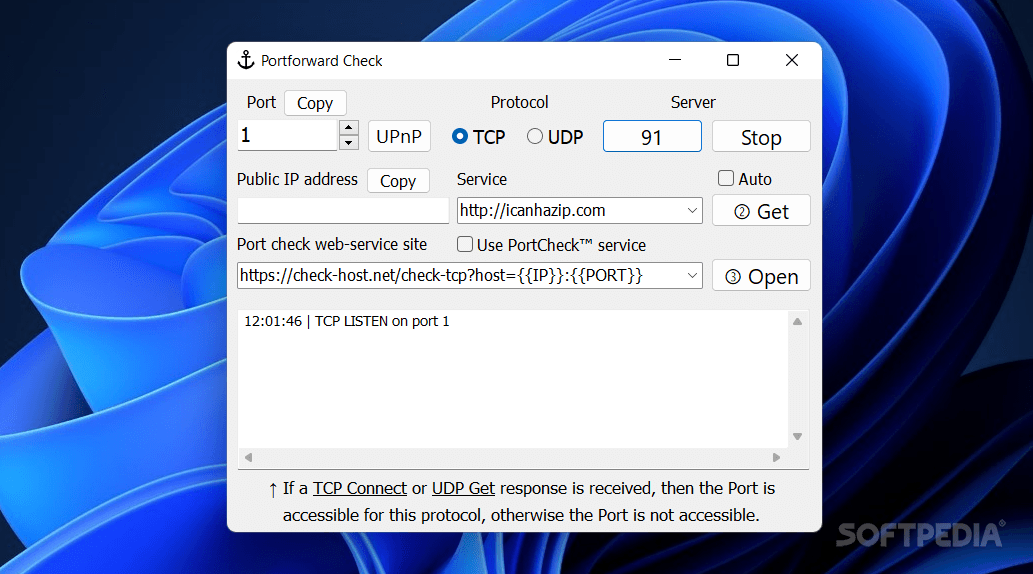Viewport: 1033px width, 574px height.
Task: Open the port check web-service site
Action: pyautogui.click(x=761, y=276)
